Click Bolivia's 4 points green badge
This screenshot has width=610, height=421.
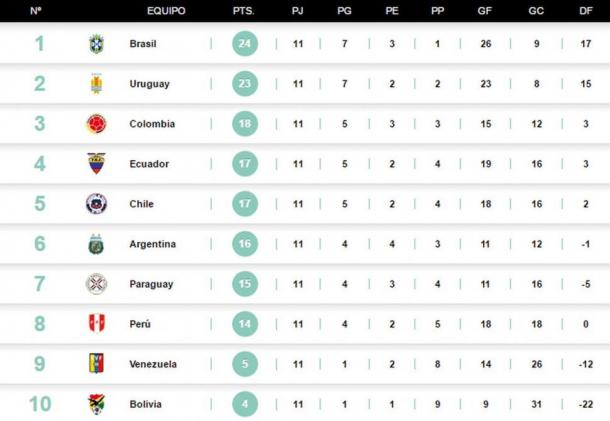[244, 404]
